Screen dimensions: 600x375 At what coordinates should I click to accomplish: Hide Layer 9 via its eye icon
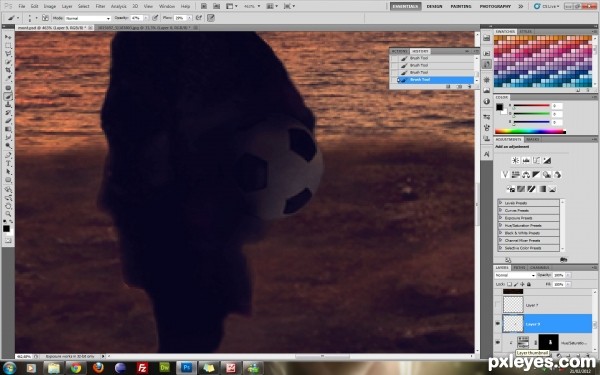[x=497, y=324]
